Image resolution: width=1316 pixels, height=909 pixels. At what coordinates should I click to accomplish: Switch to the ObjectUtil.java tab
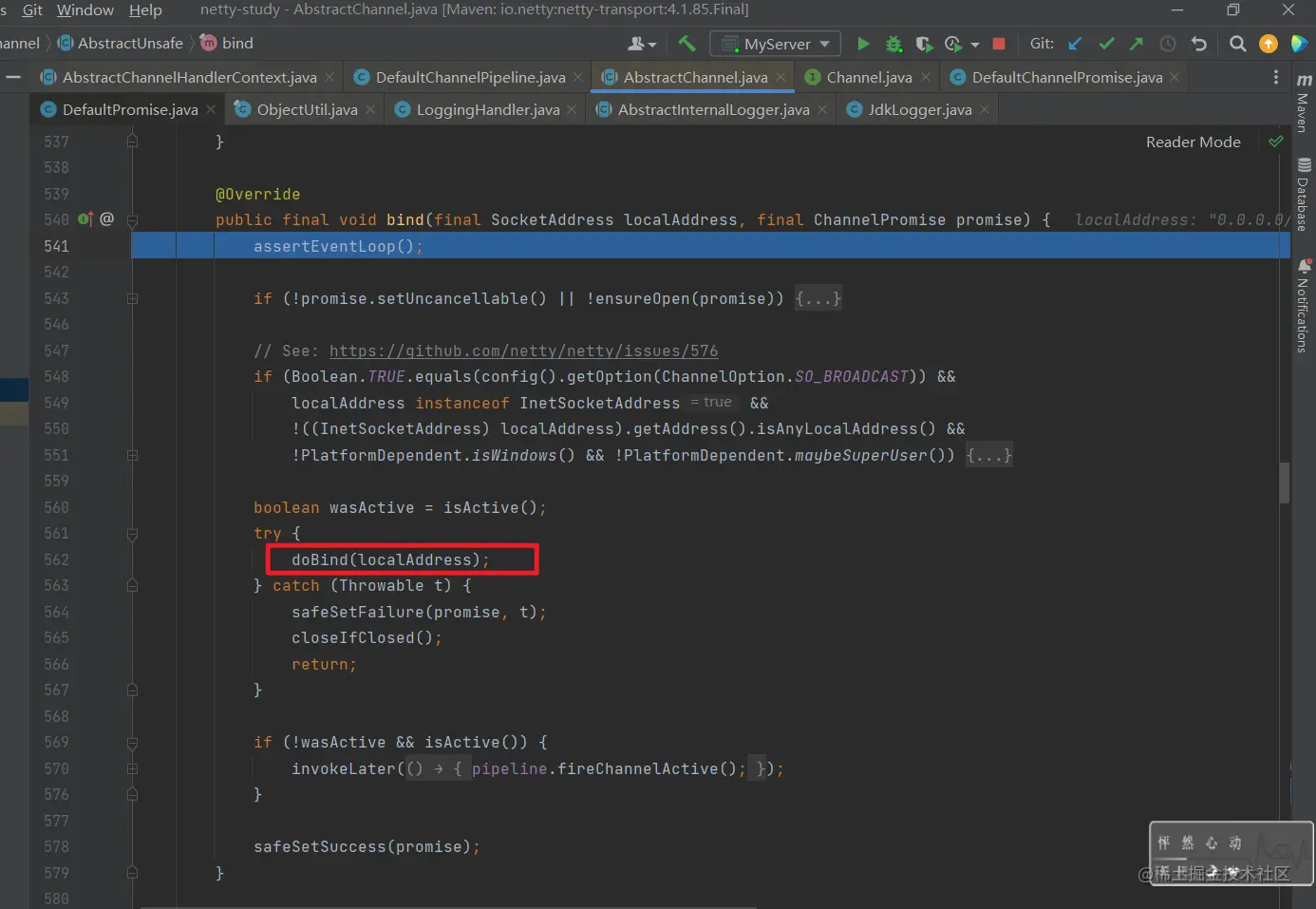(x=307, y=109)
